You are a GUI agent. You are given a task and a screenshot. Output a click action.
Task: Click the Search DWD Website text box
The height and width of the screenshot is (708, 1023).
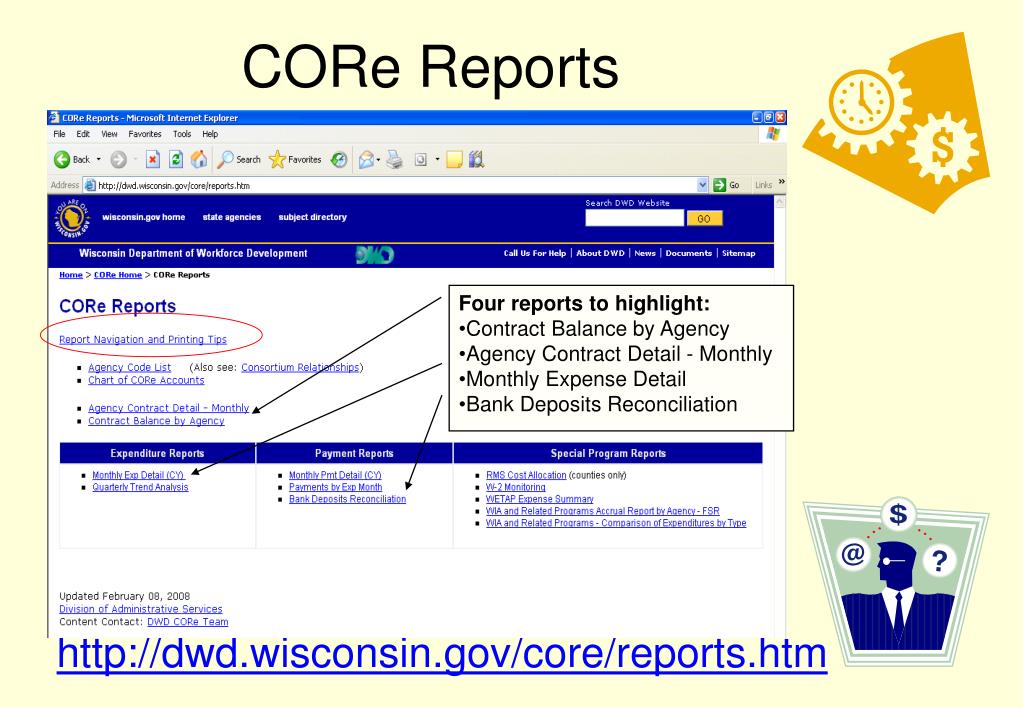[634, 219]
